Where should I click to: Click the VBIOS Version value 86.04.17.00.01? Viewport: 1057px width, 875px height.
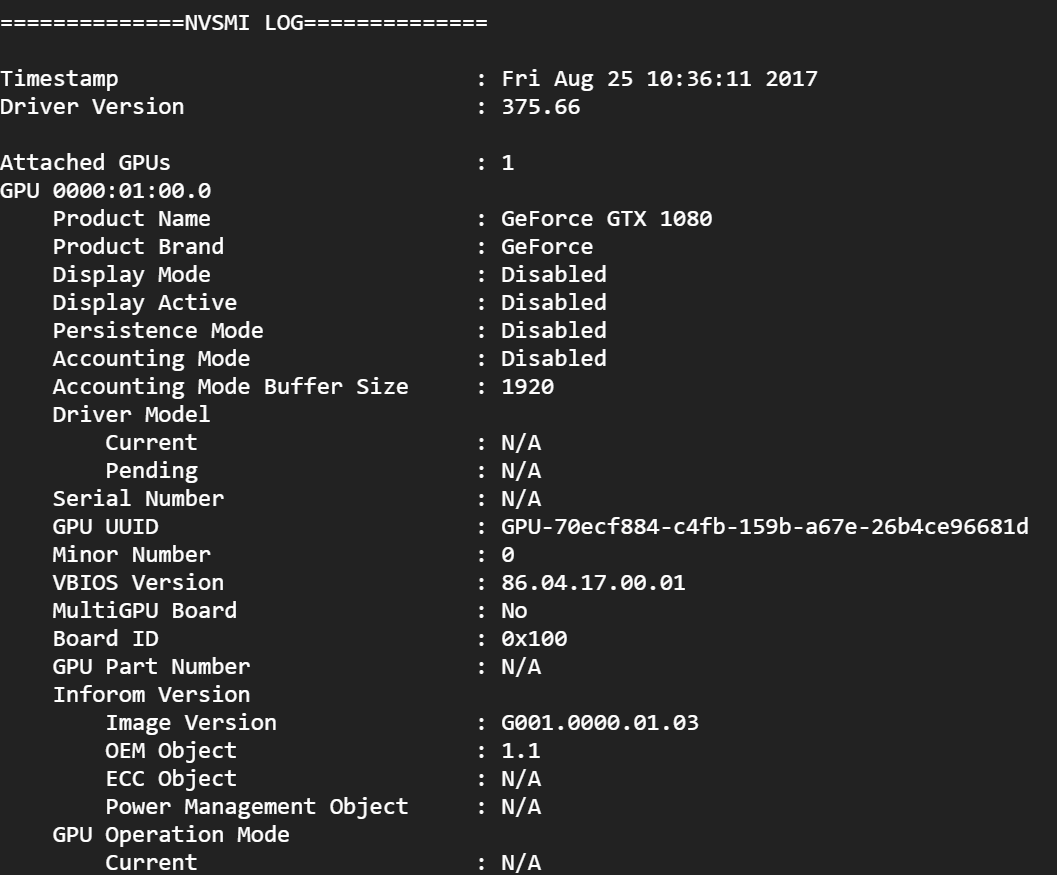(593, 582)
